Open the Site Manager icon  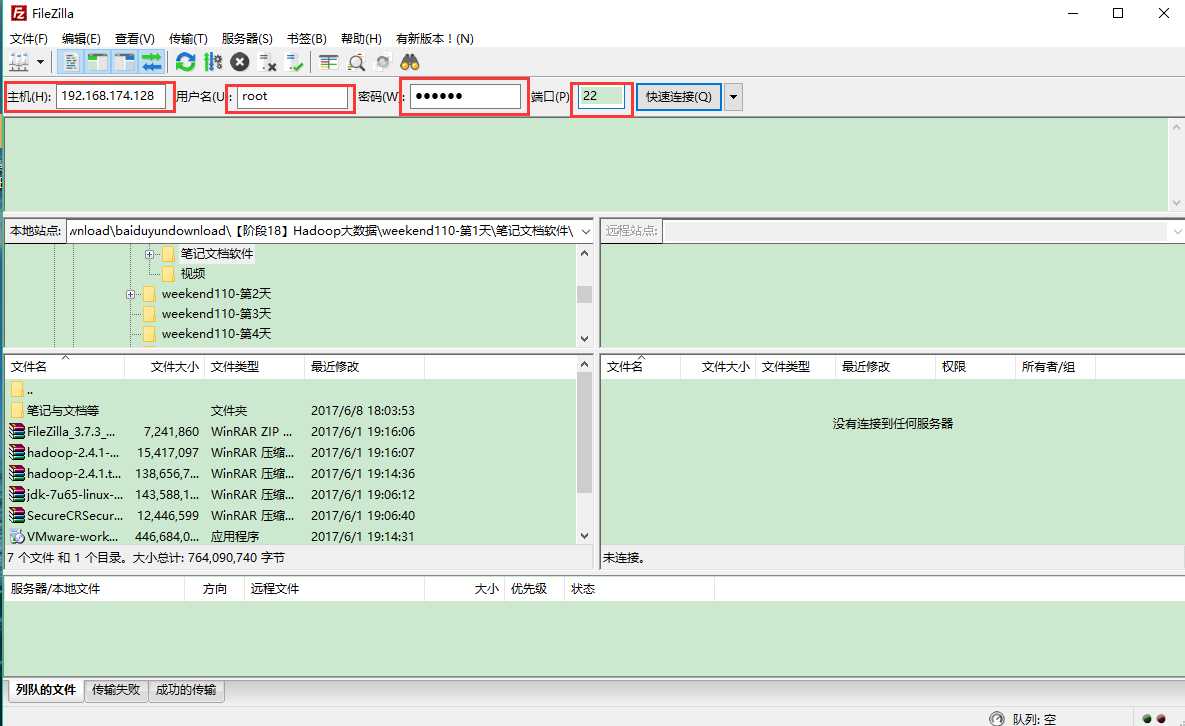(x=19, y=62)
